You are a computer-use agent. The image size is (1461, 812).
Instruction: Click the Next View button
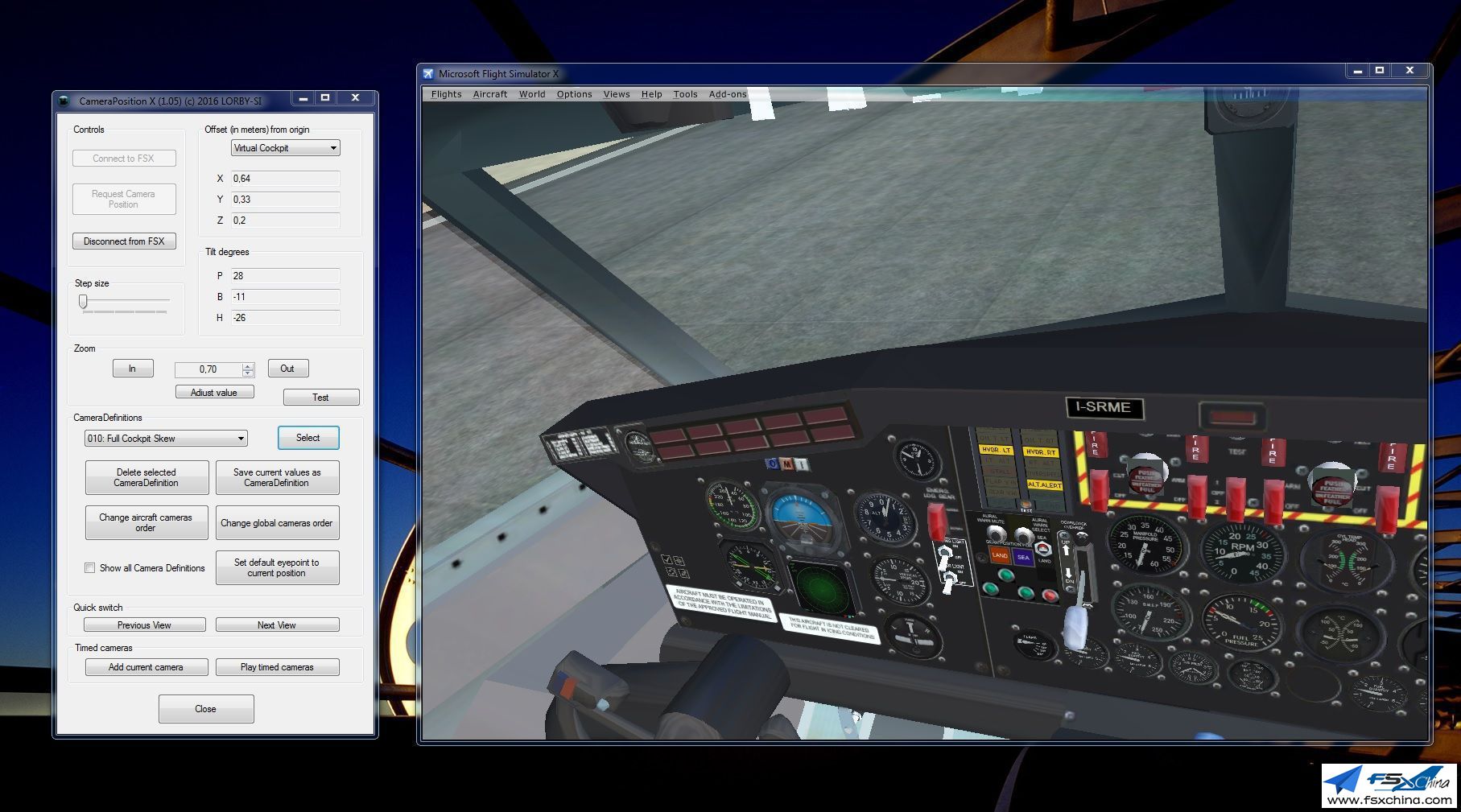pyautogui.click(x=277, y=625)
